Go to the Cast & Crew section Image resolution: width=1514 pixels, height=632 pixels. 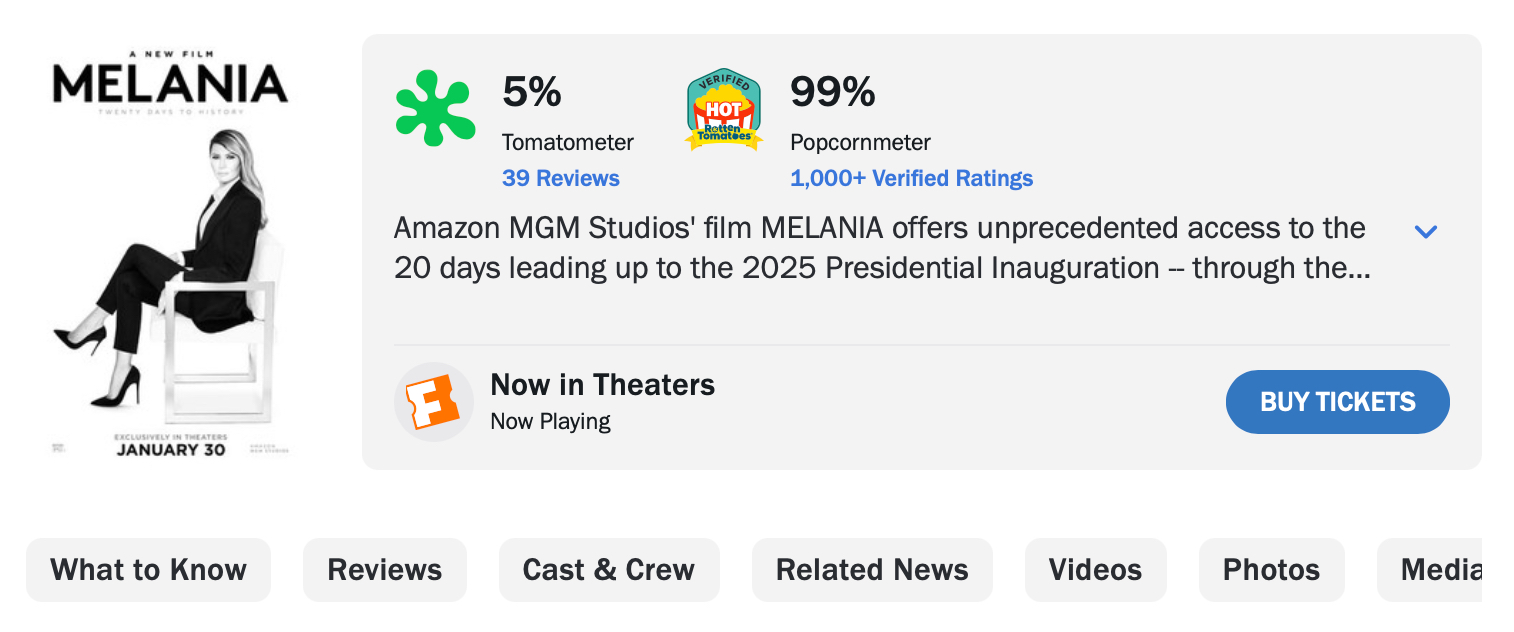pos(608,570)
